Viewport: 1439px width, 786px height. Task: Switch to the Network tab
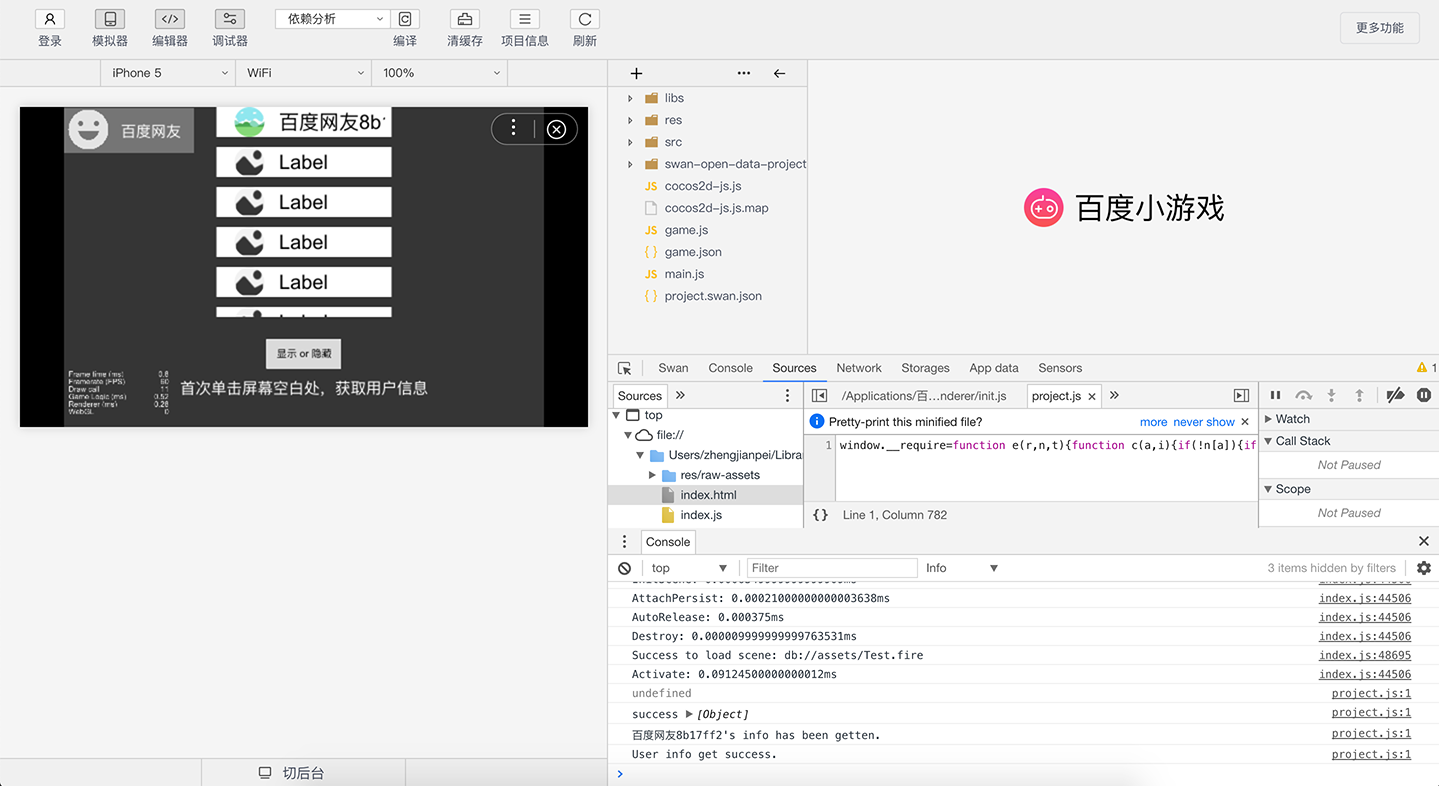pos(859,368)
